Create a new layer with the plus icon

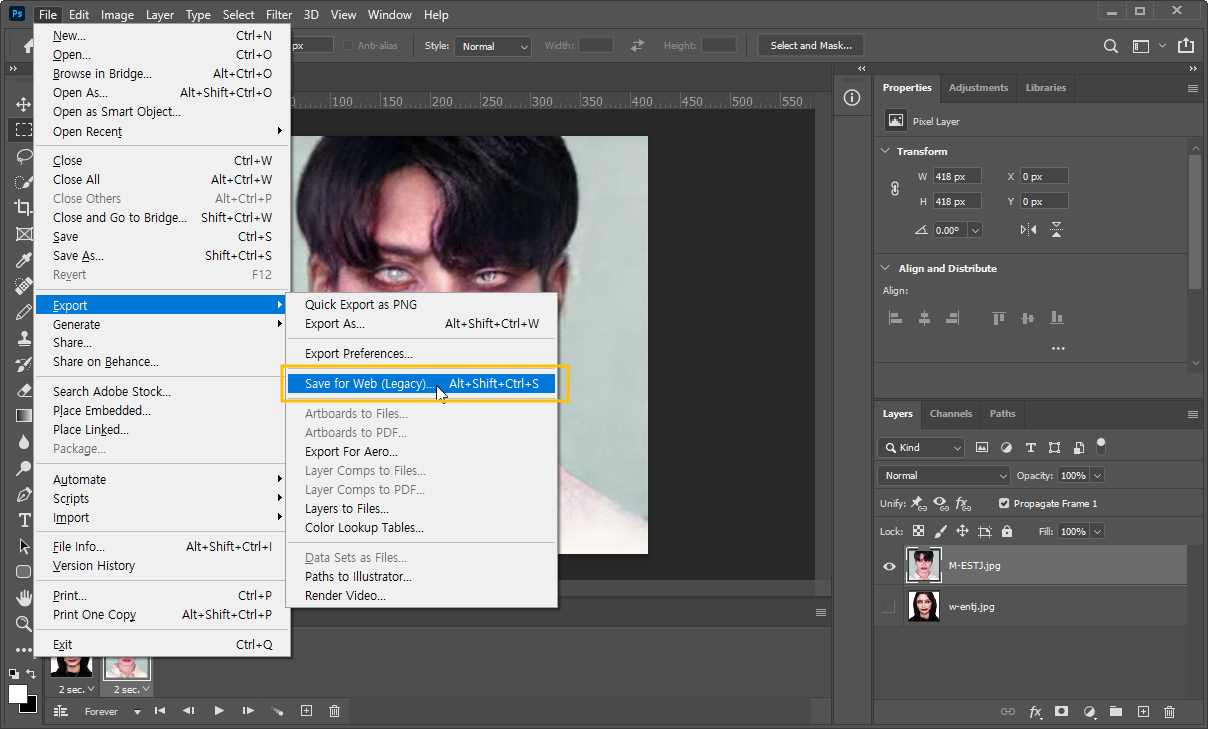point(1143,711)
